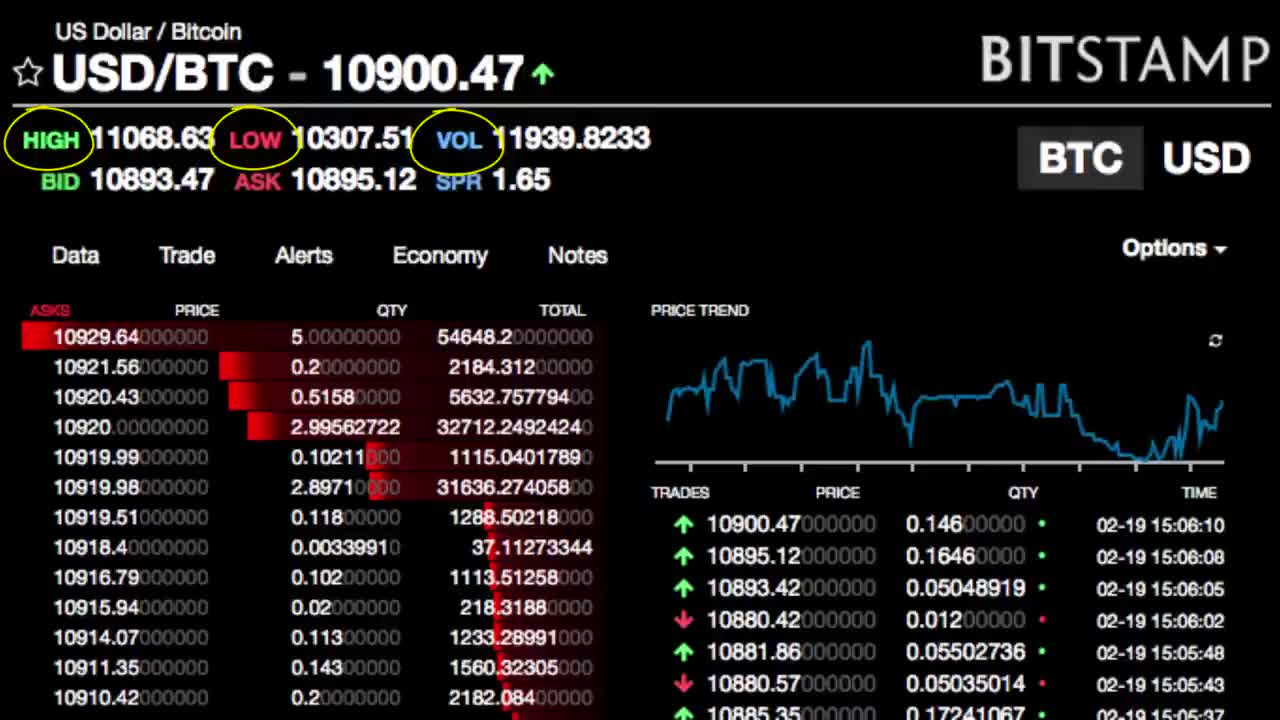Click the up arrow of the 10881.86 trade
The width and height of the screenshot is (1280, 720).
tap(683, 652)
